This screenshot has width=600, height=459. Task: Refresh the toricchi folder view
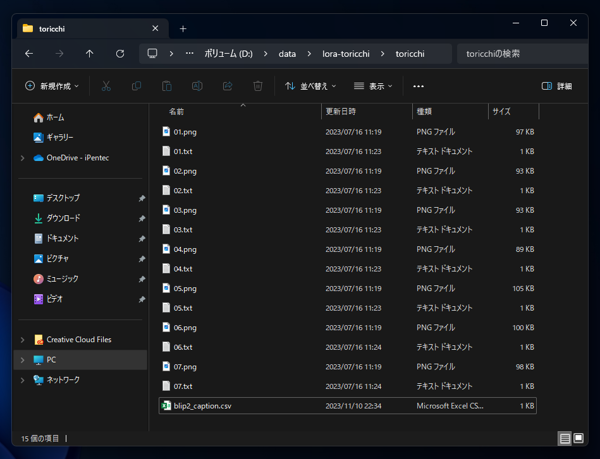click(120, 54)
